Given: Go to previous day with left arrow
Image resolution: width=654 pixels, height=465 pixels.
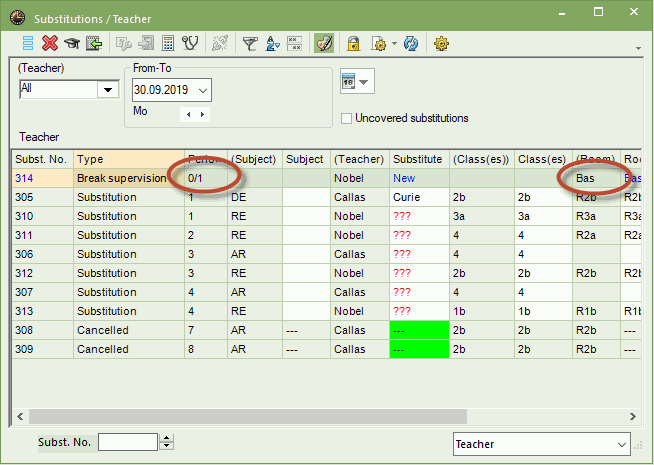Looking at the screenshot, I should click(x=188, y=115).
